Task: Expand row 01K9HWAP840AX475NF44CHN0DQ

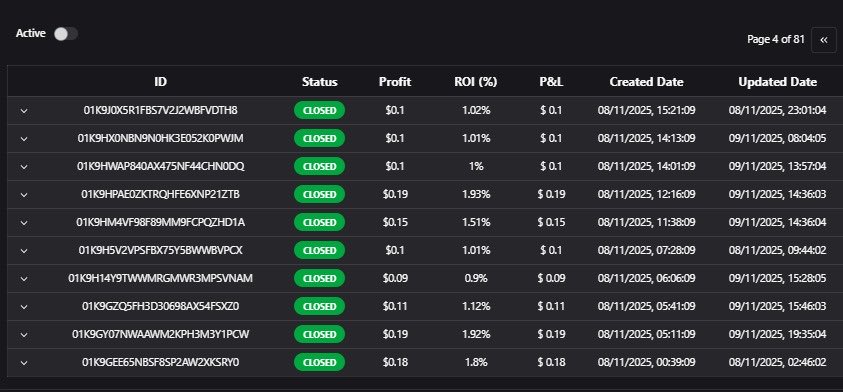Action: coord(24,167)
